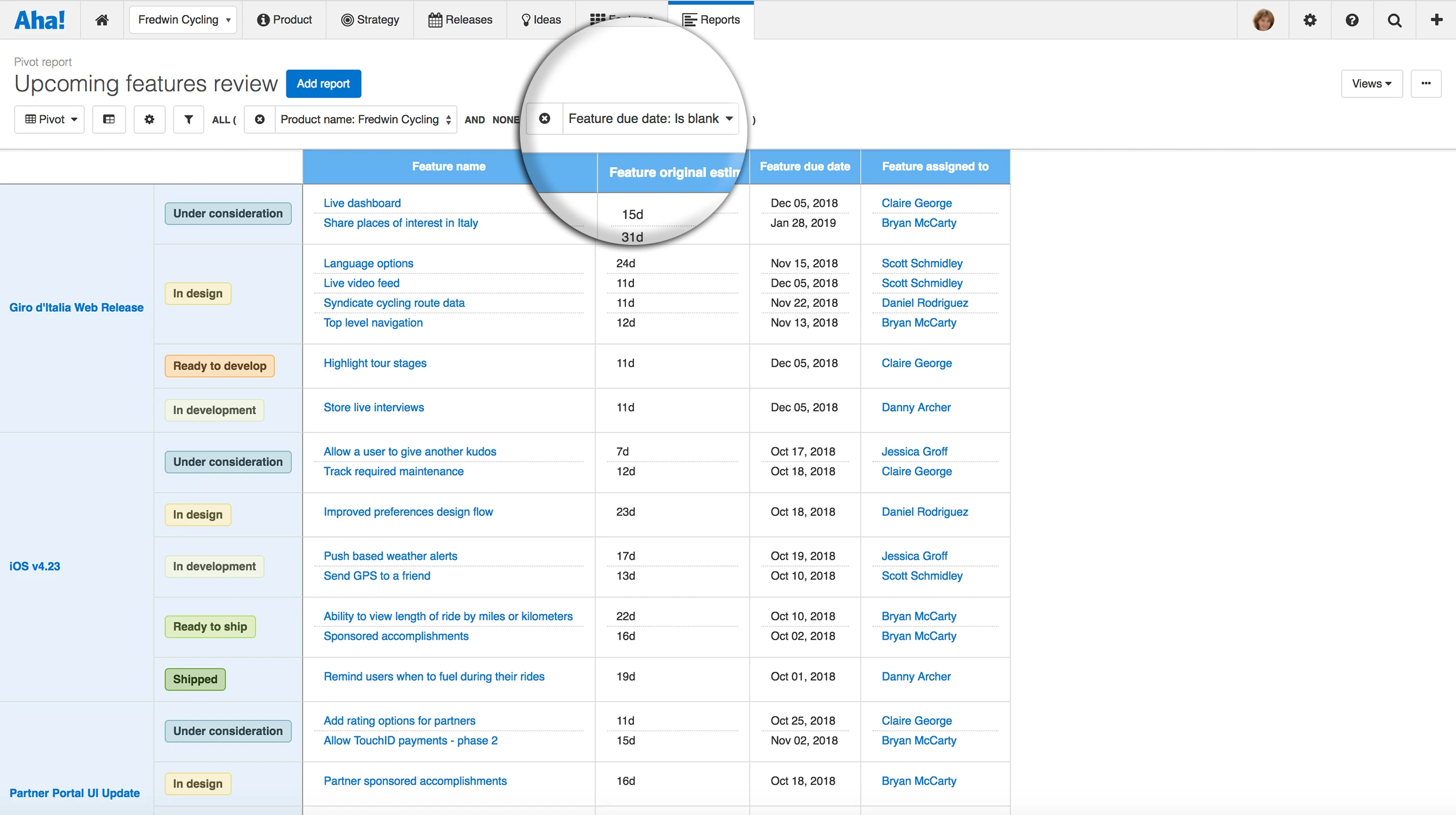Click the Ready to develop status tag
The width and height of the screenshot is (1456, 815).
pyautogui.click(x=219, y=366)
